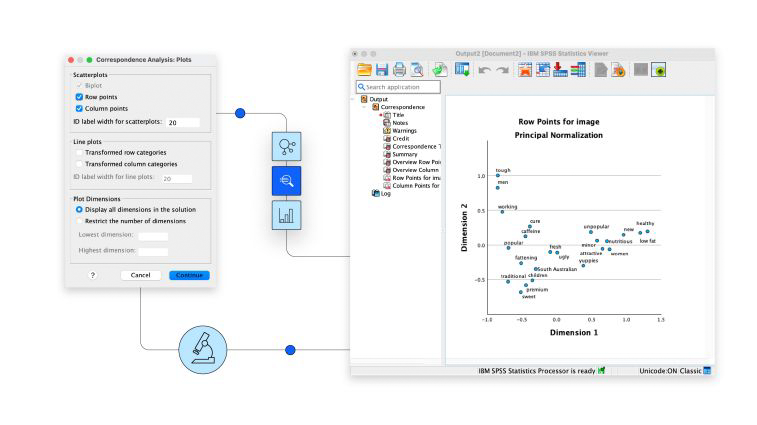Click chart title Row Points for image
This screenshot has height=425, width=757.
point(559,122)
